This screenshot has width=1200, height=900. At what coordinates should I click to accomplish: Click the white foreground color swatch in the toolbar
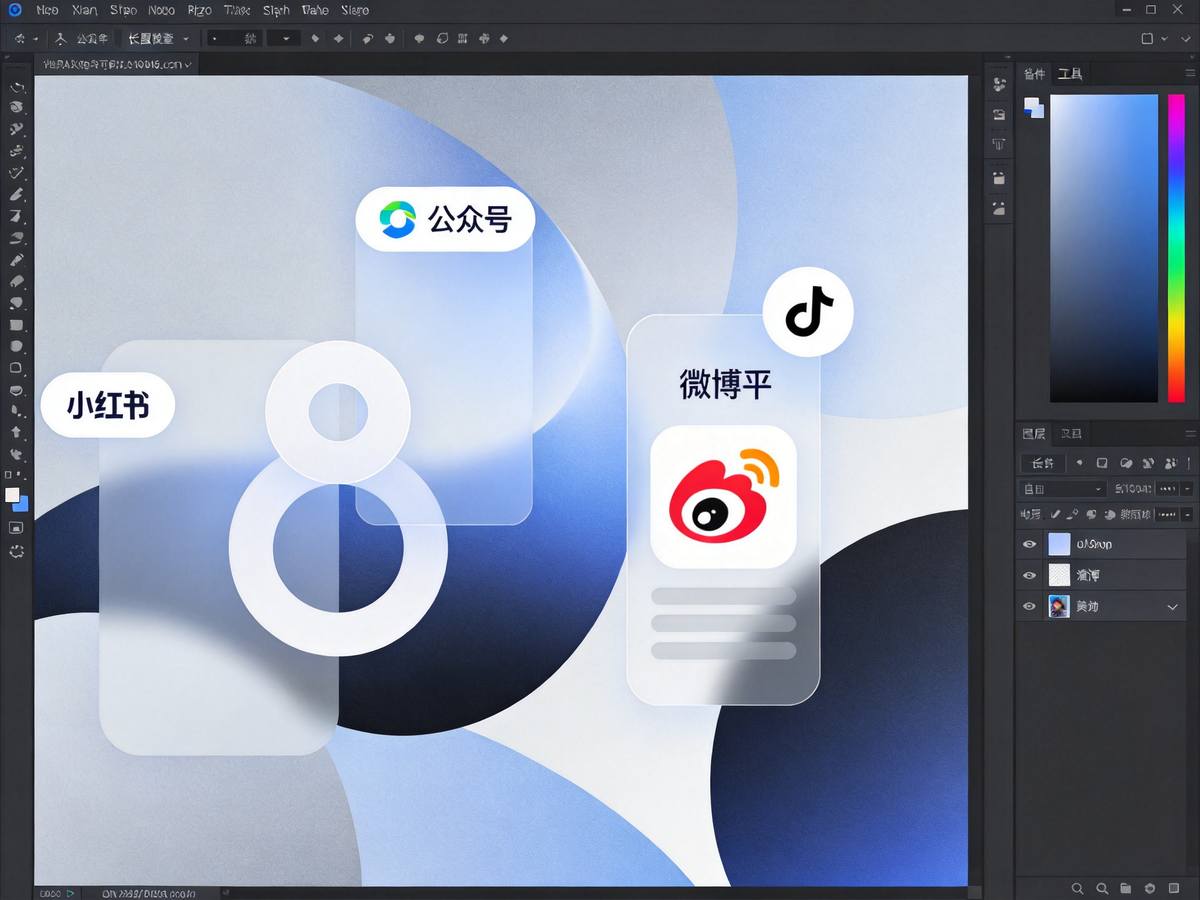pos(13,494)
